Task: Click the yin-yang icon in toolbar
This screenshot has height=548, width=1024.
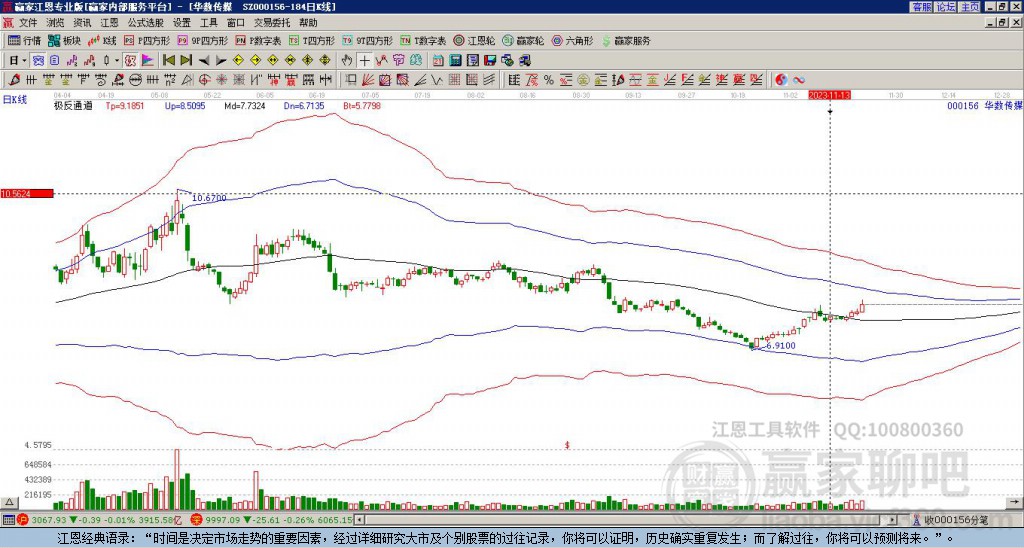Action: tap(781, 80)
